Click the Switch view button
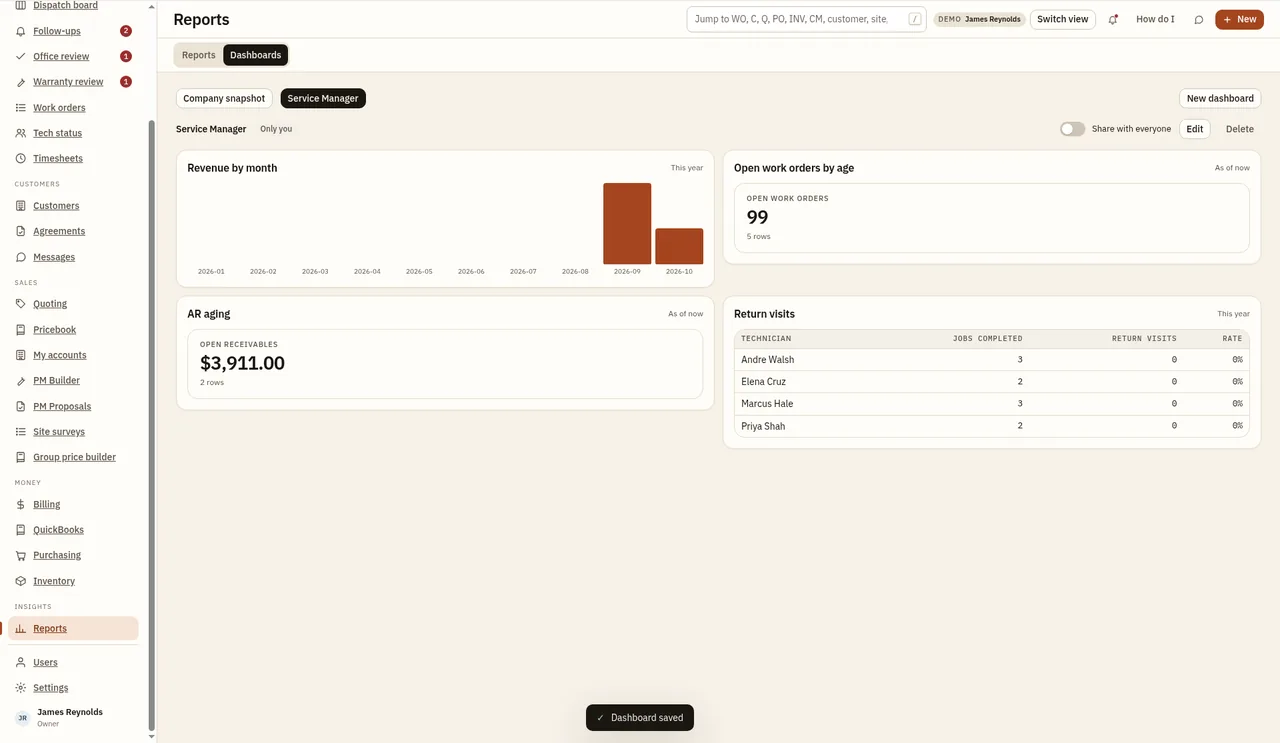The height and width of the screenshot is (743, 1280). tap(1062, 19)
